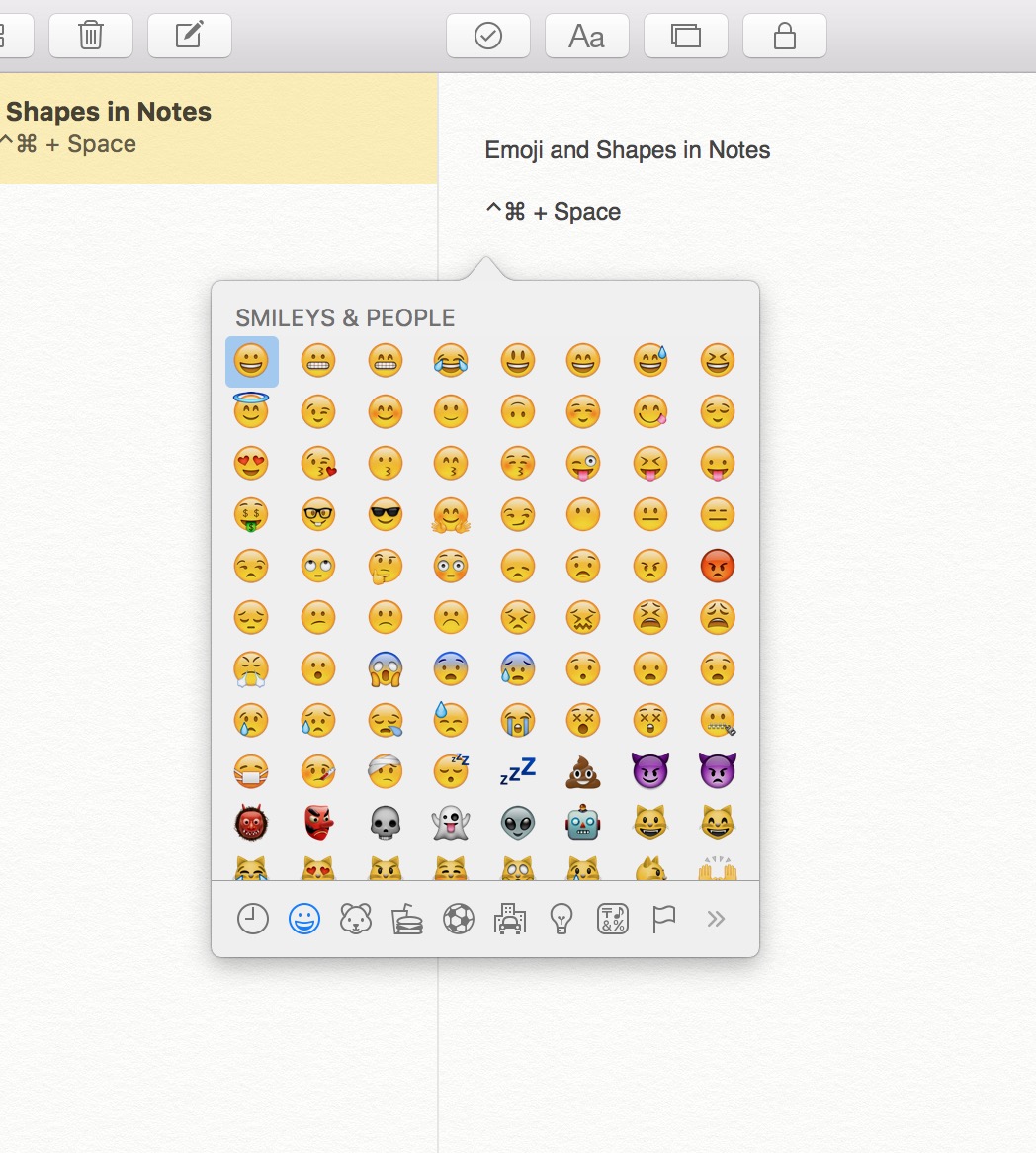Create a checklist using the checkmark toolbar icon
The width and height of the screenshot is (1036, 1153).
click(x=488, y=35)
